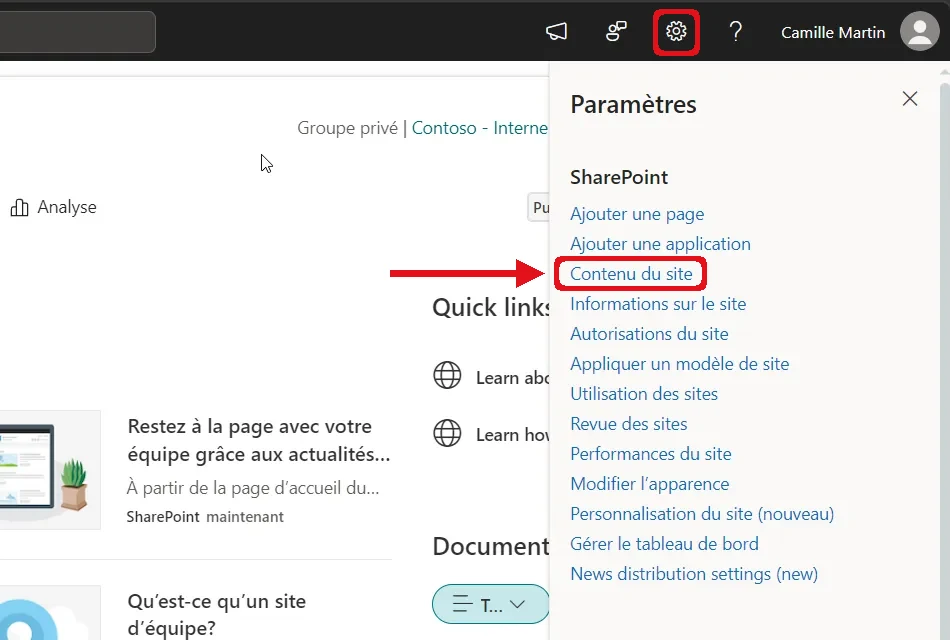This screenshot has height=640, width=950.
Task: Open Ajouter une application link
Action: 660,244
